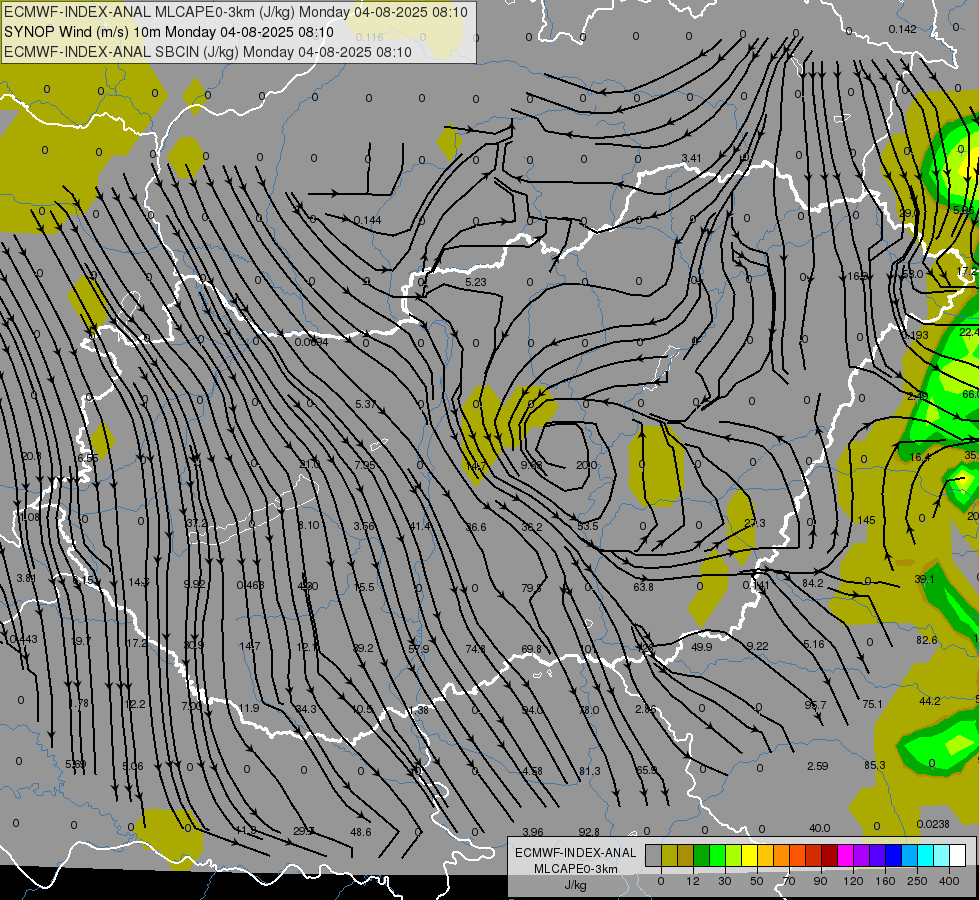Click the map value 2.59
Image resolution: width=979 pixels, height=900 pixels.
point(817,766)
